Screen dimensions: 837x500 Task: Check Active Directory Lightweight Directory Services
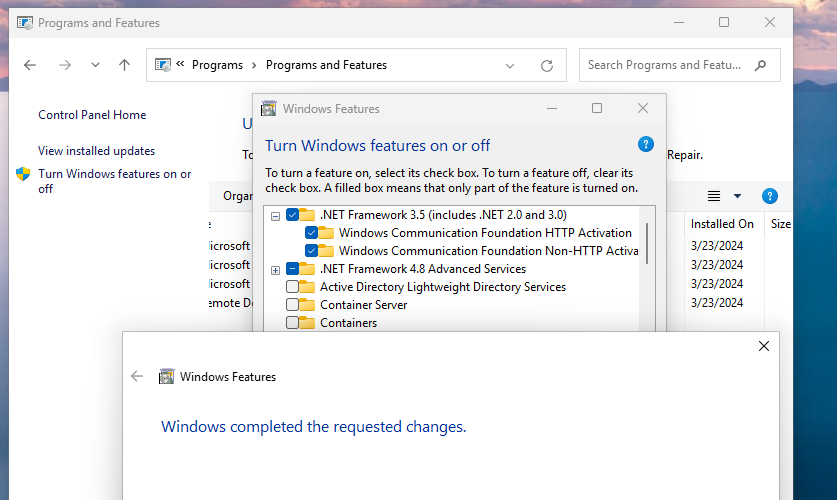tap(293, 287)
